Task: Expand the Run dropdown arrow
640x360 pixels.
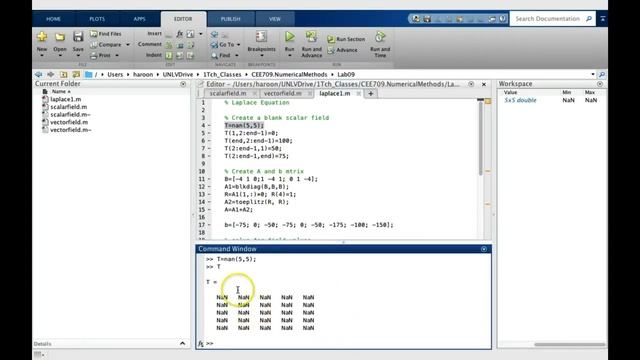Action: (x=290, y=56)
